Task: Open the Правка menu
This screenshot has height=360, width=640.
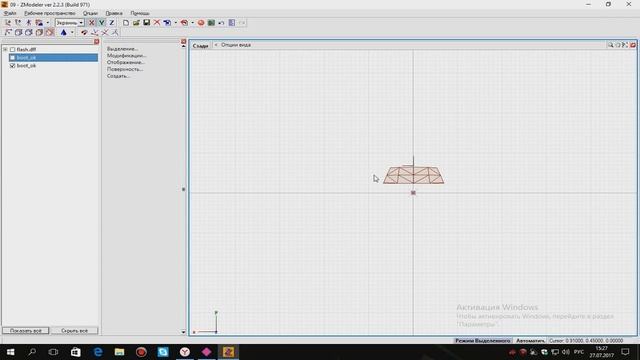Action: 114,13
